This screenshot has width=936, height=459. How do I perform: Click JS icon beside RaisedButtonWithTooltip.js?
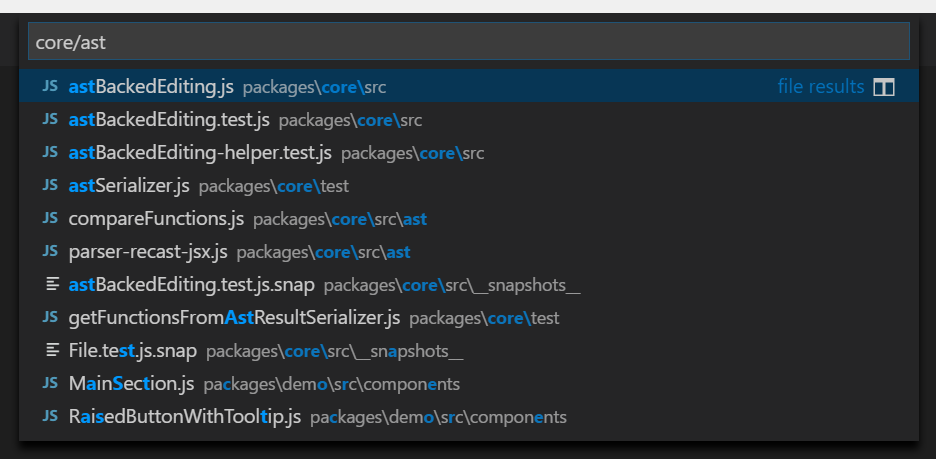pyautogui.click(x=51, y=415)
